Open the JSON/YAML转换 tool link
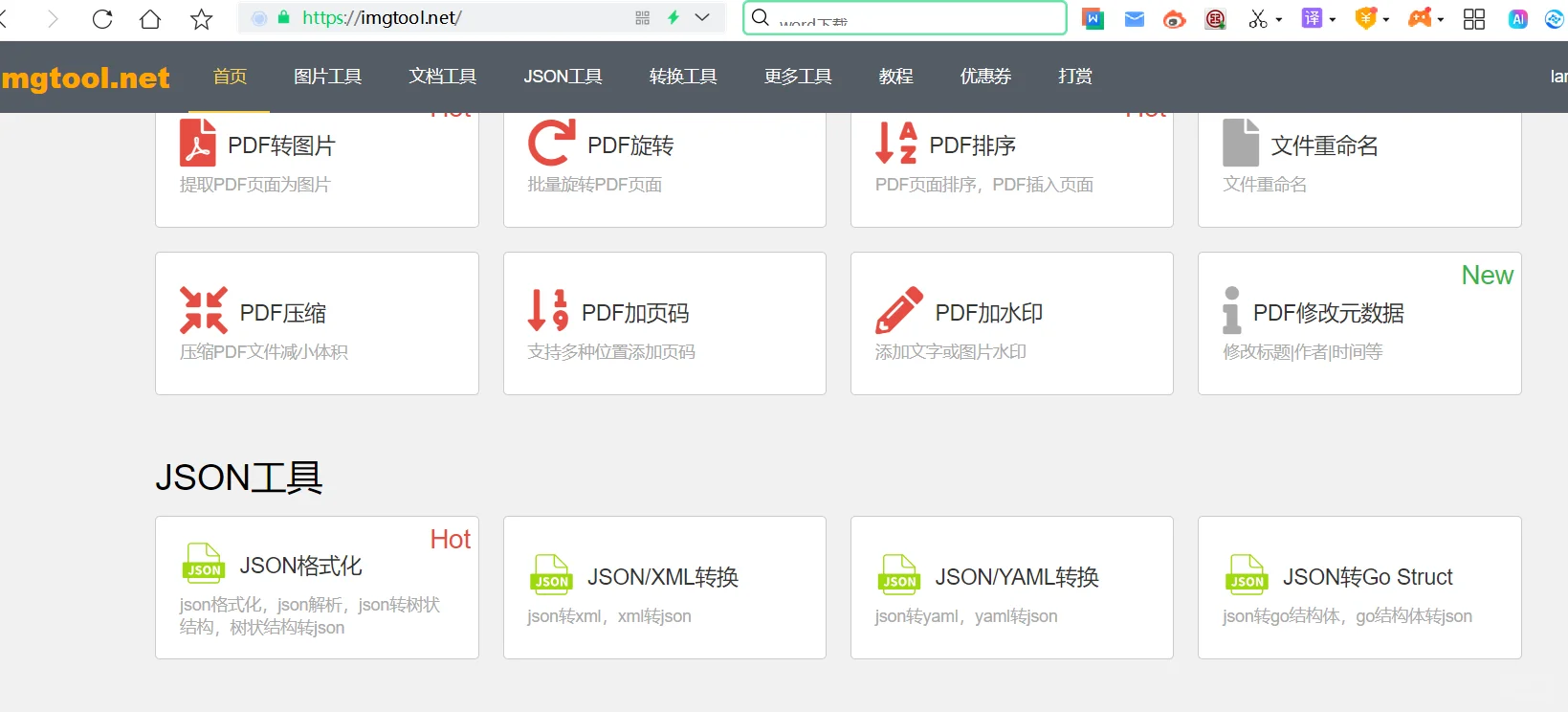This screenshot has height=712, width=1568. tap(1017, 577)
